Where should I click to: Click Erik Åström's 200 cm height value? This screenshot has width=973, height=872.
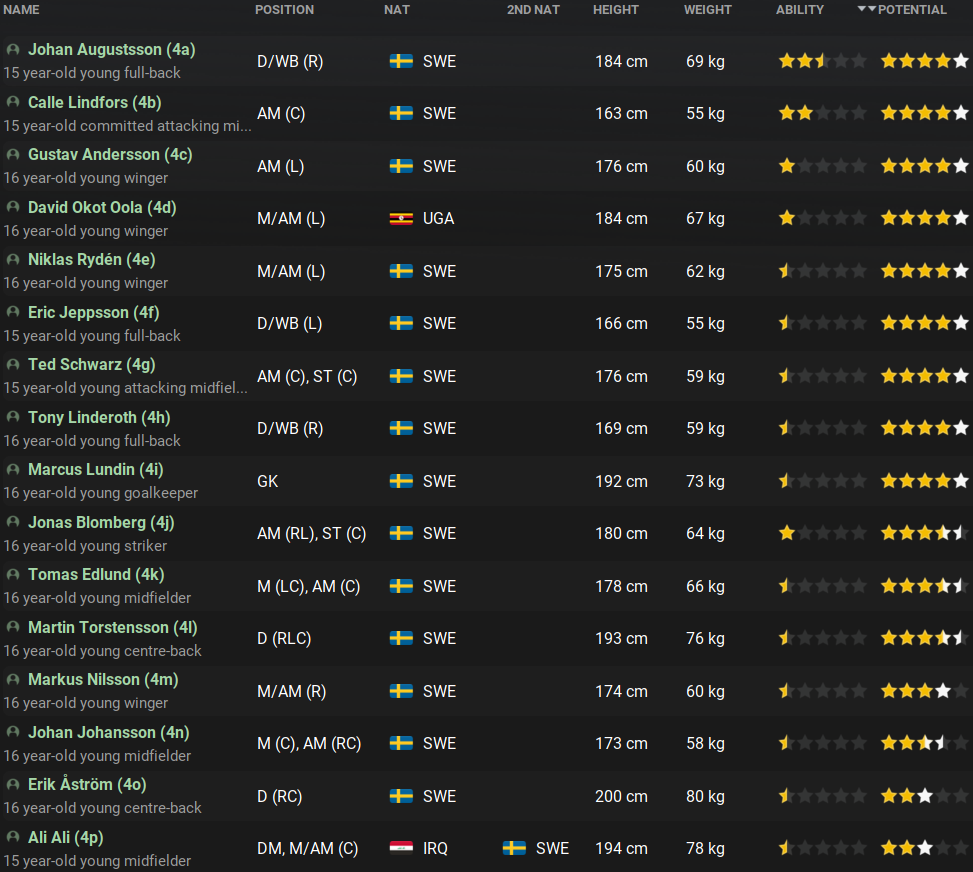click(621, 796)
